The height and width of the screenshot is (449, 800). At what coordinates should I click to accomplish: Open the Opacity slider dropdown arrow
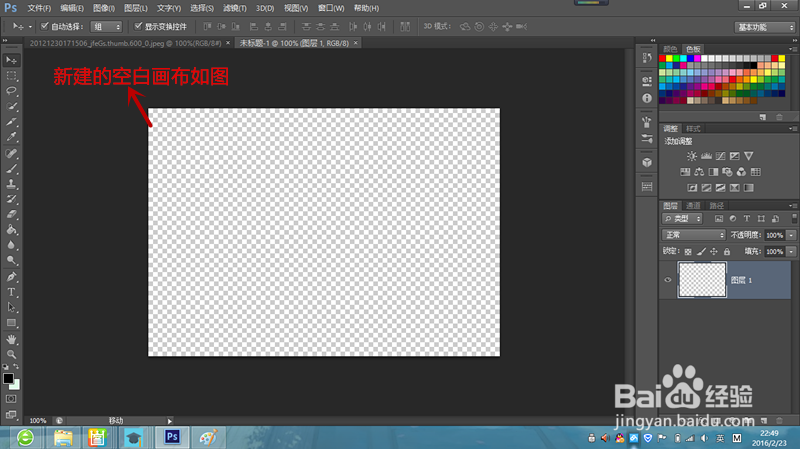point(791,235)
